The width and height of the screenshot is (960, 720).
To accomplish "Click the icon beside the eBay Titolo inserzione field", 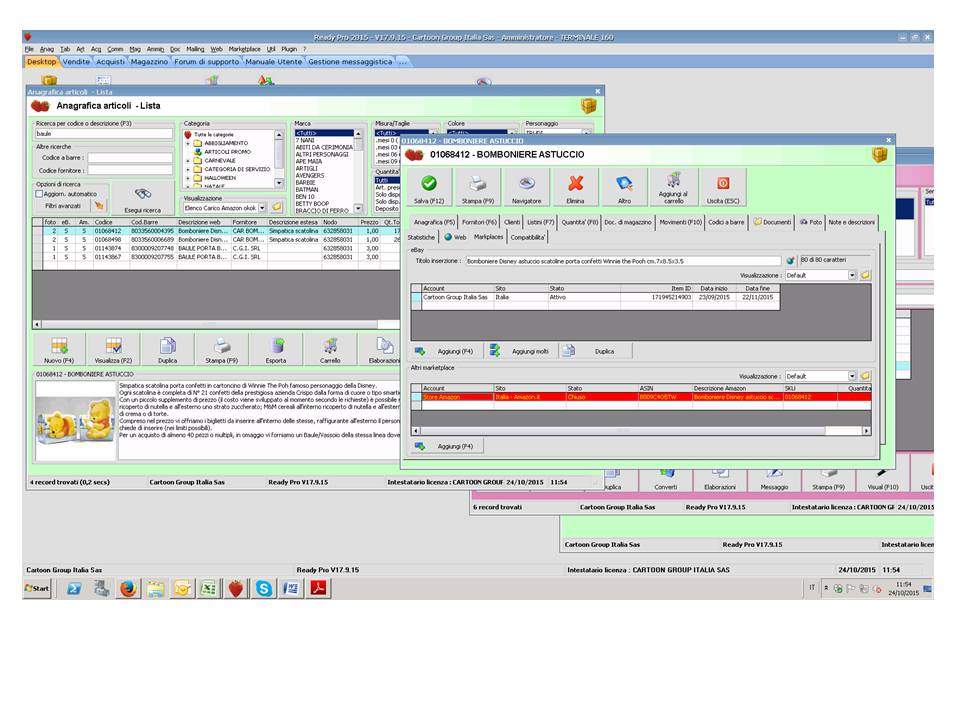I will click(x=790, y=261).
